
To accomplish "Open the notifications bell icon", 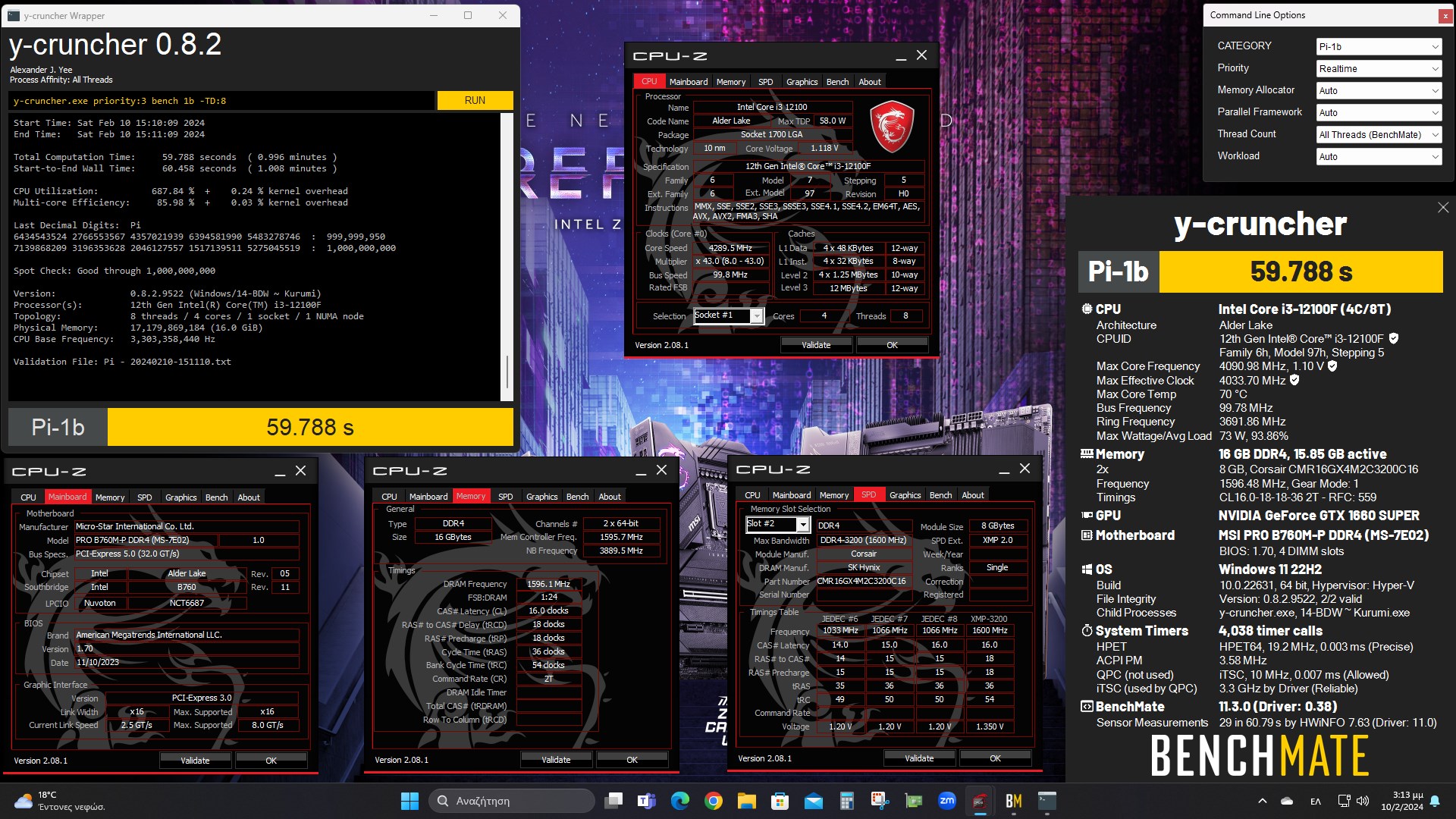I will 1435,801.
